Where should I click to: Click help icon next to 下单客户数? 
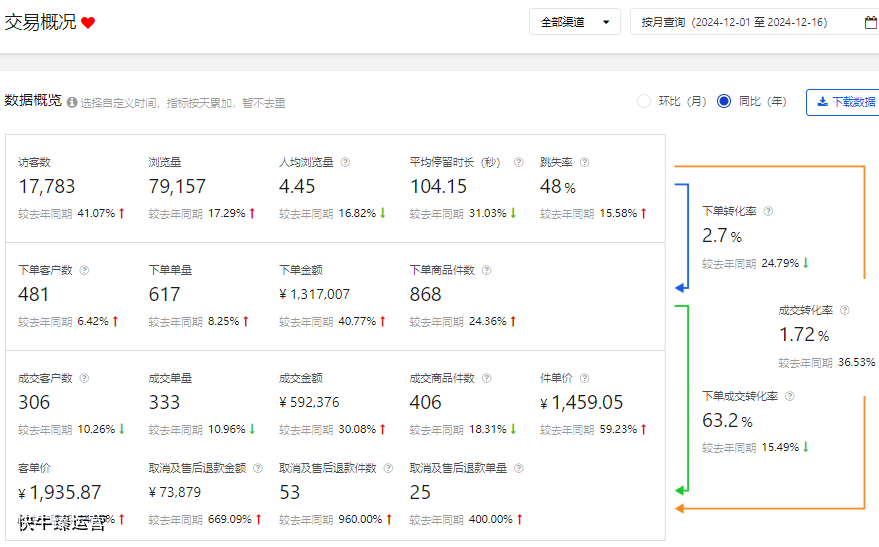[x=84, y=270]
